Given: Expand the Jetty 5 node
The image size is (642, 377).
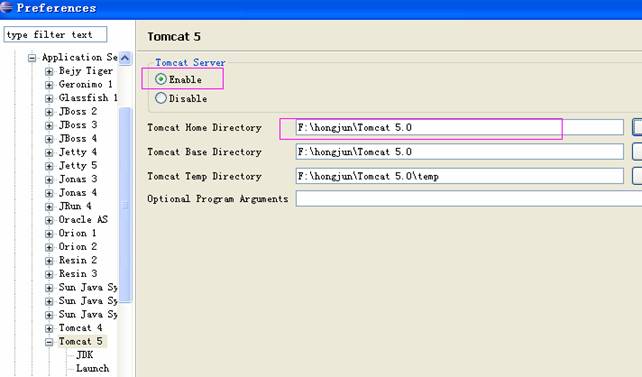Looking at the screenshot, I should coord(49,166).
